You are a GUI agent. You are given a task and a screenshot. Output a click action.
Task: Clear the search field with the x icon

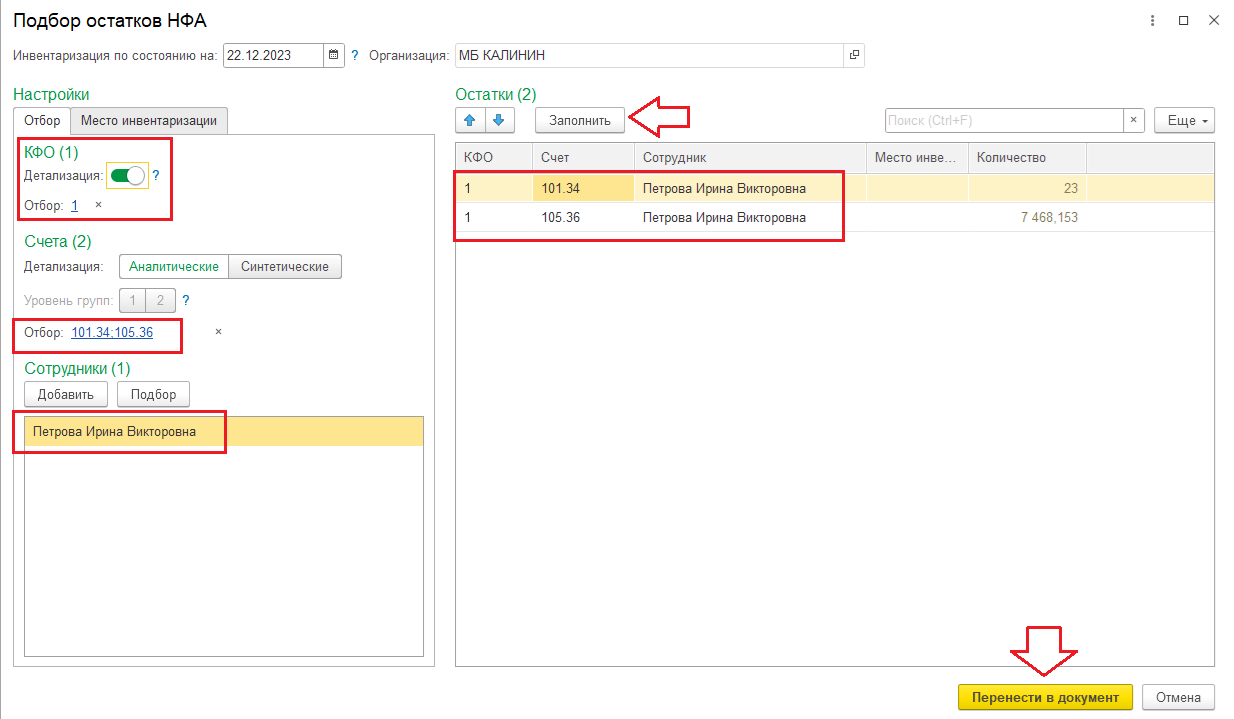click(x=1133, y=120)
